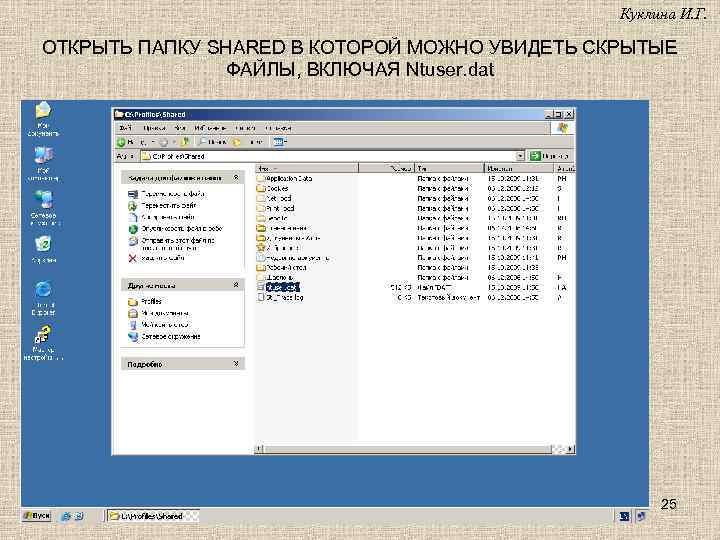This screenshot has width=720, height=540.
Task: Open the Internet Explorer desktop icon
Action: [x=43, y=298]
